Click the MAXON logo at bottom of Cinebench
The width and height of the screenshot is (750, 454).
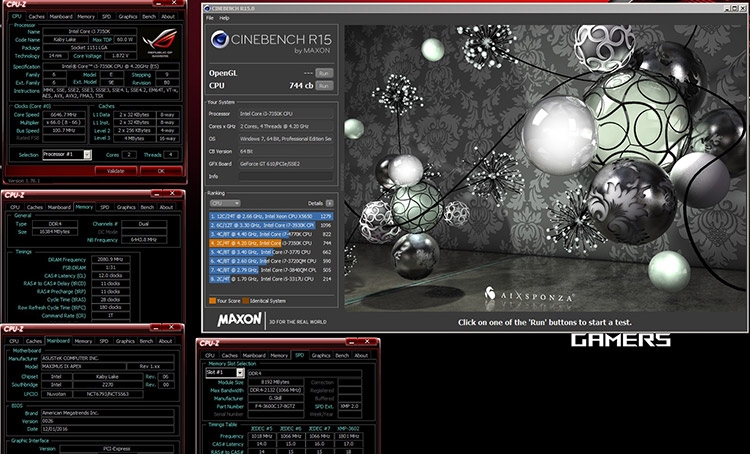pyautogui.click(x=239, y=320)
